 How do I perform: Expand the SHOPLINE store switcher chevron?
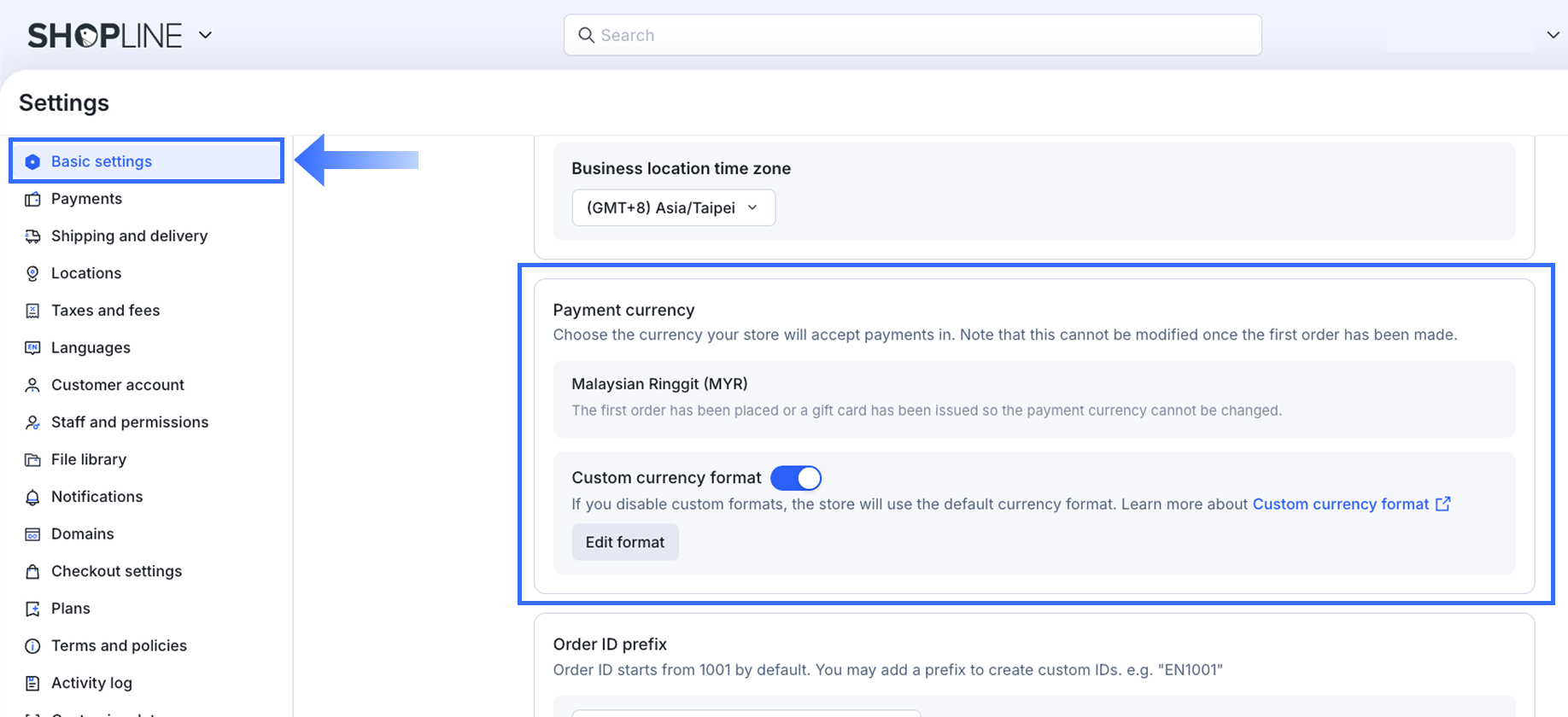click(x=205, y=35)
